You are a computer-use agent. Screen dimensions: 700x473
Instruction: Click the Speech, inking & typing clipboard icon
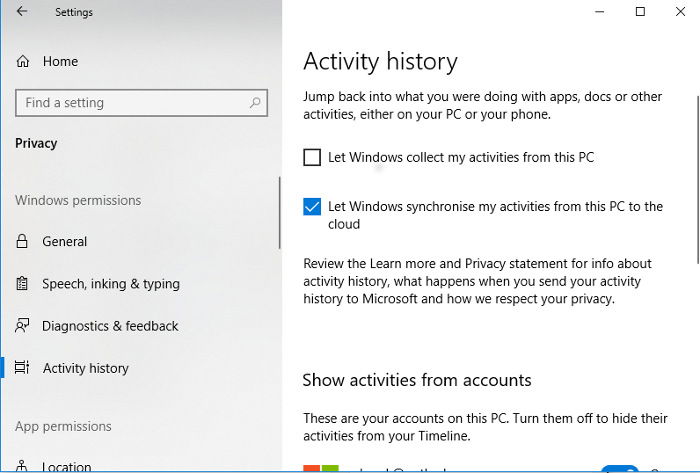tap(22, 283)
